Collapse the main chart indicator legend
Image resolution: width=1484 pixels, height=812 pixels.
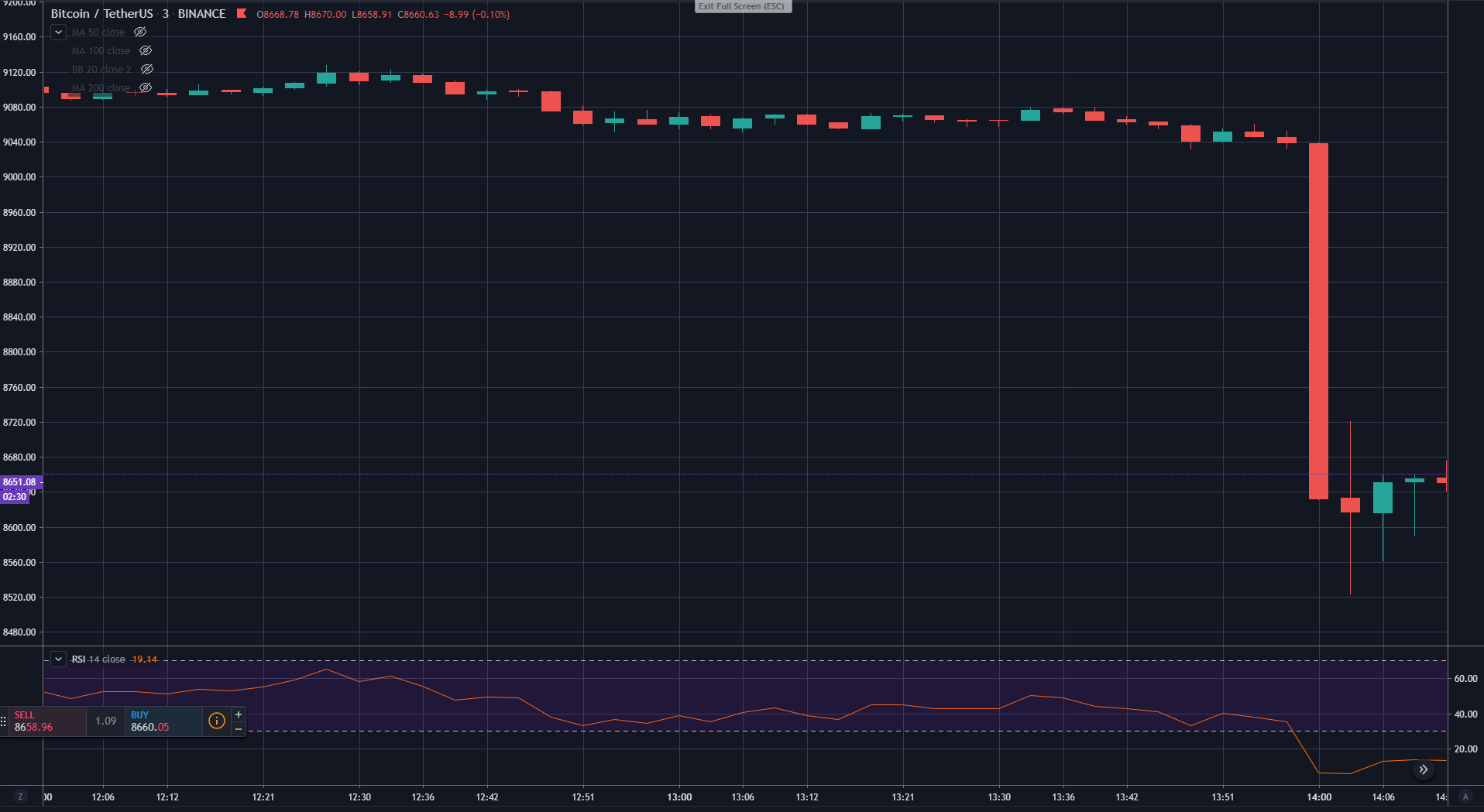[58, 33]
